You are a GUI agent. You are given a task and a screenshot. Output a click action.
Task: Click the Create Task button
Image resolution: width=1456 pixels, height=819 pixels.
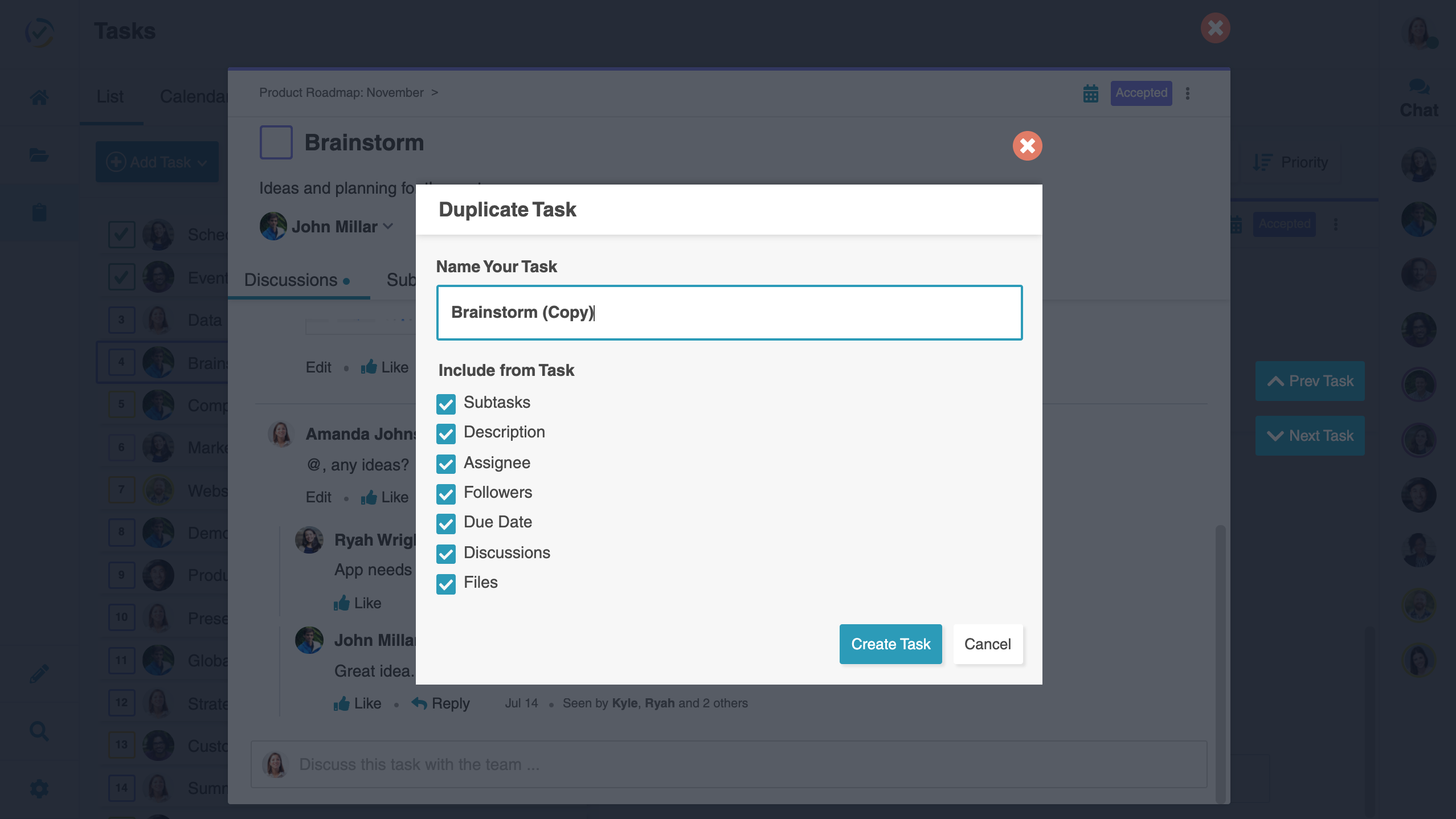(x=890, y=644)
